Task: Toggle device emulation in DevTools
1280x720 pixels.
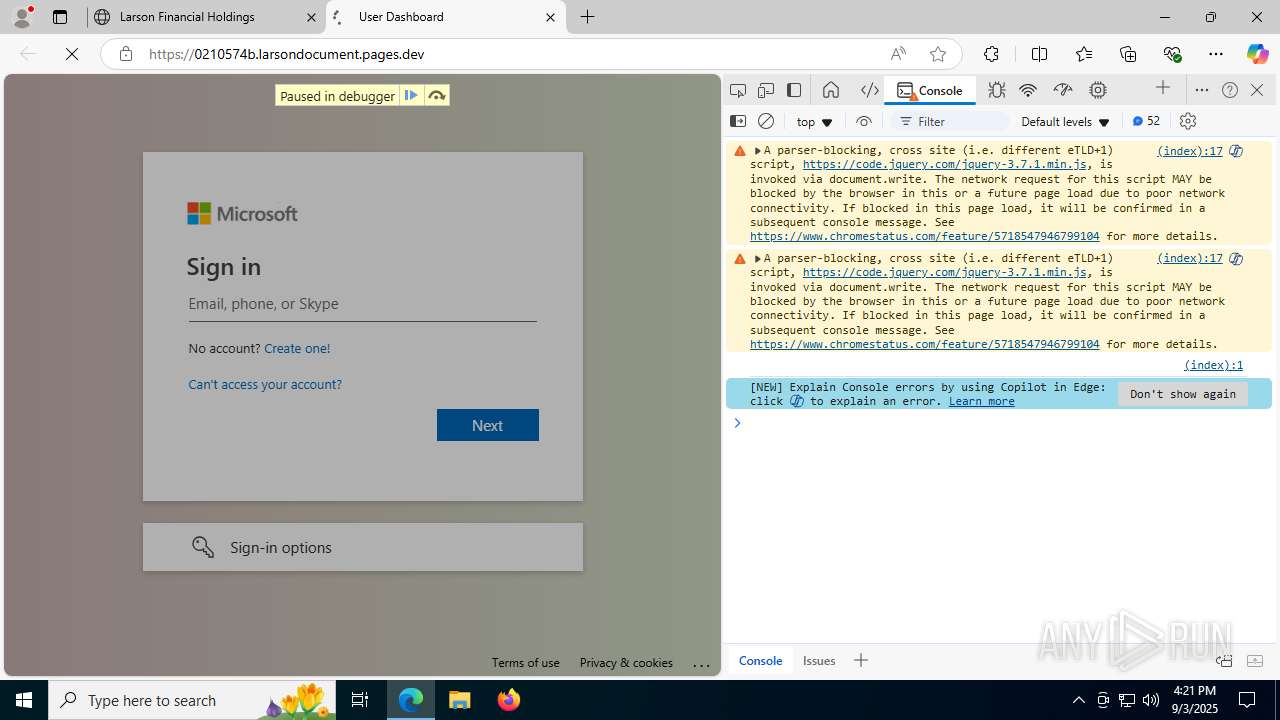Action: 766,90
